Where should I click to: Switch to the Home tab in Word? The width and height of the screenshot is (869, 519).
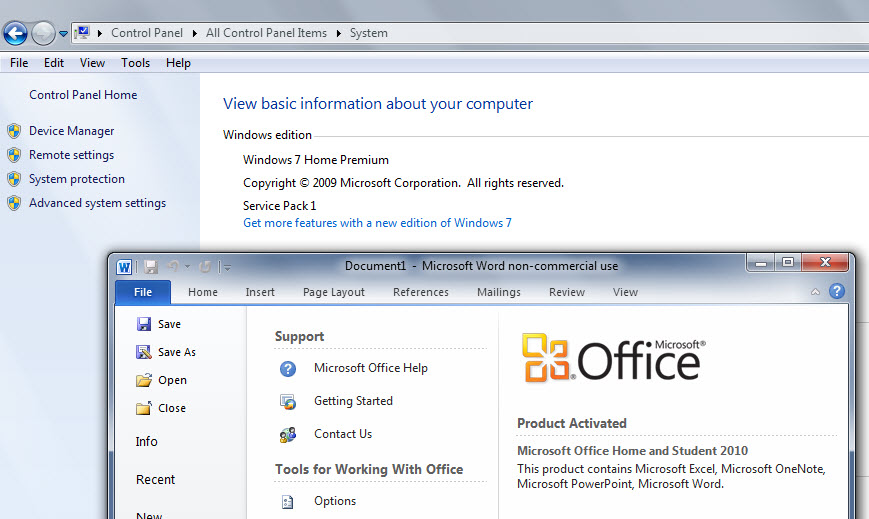(203, 292)
